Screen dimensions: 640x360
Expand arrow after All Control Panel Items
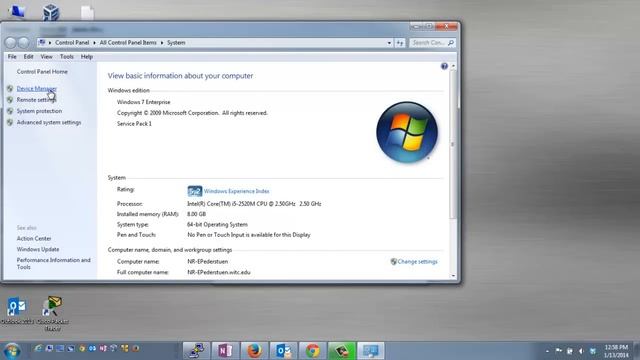click(x=162, y=42)
